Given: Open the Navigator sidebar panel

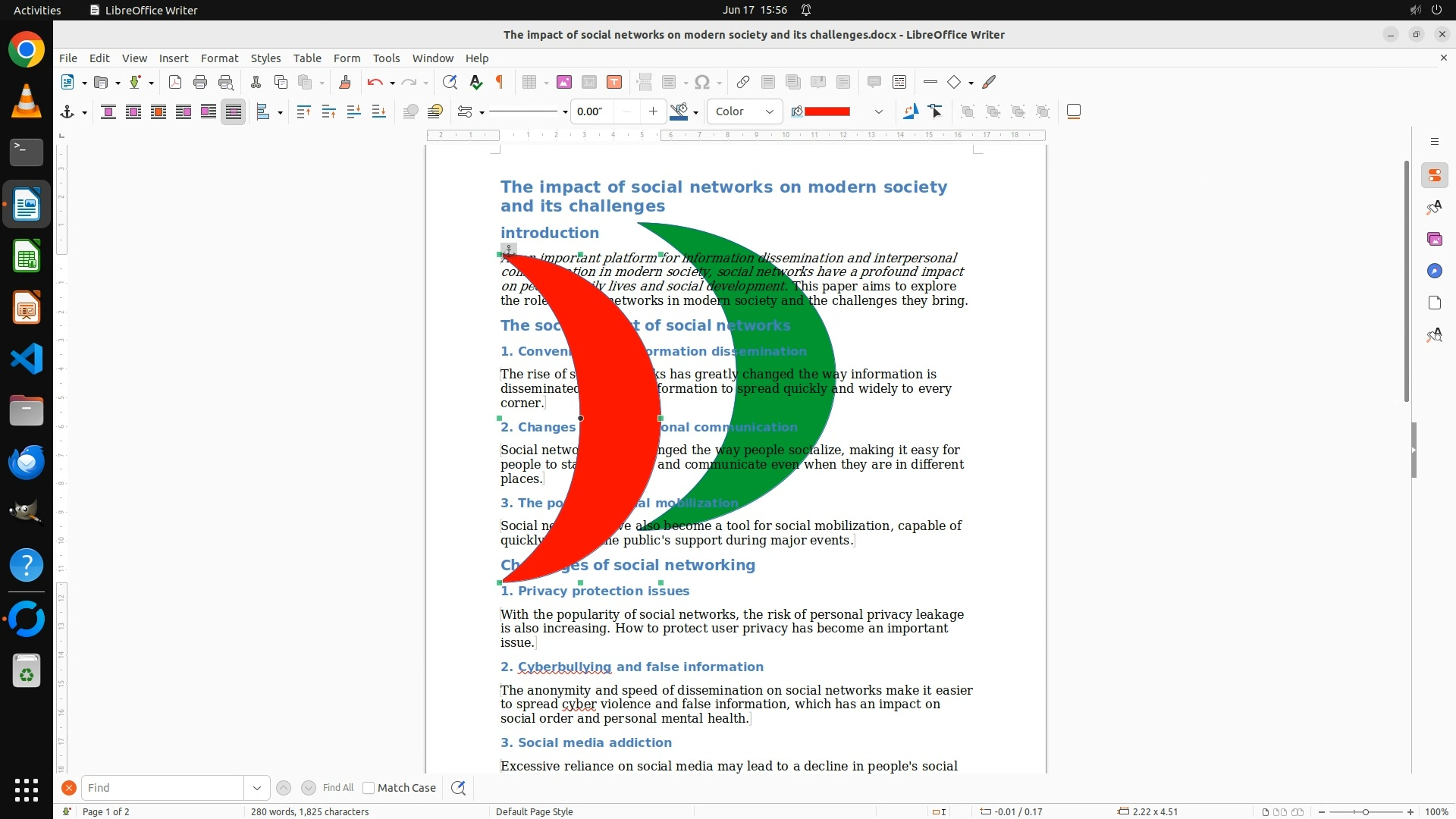Looking at the screenshot, I should tap(1434, 271).
